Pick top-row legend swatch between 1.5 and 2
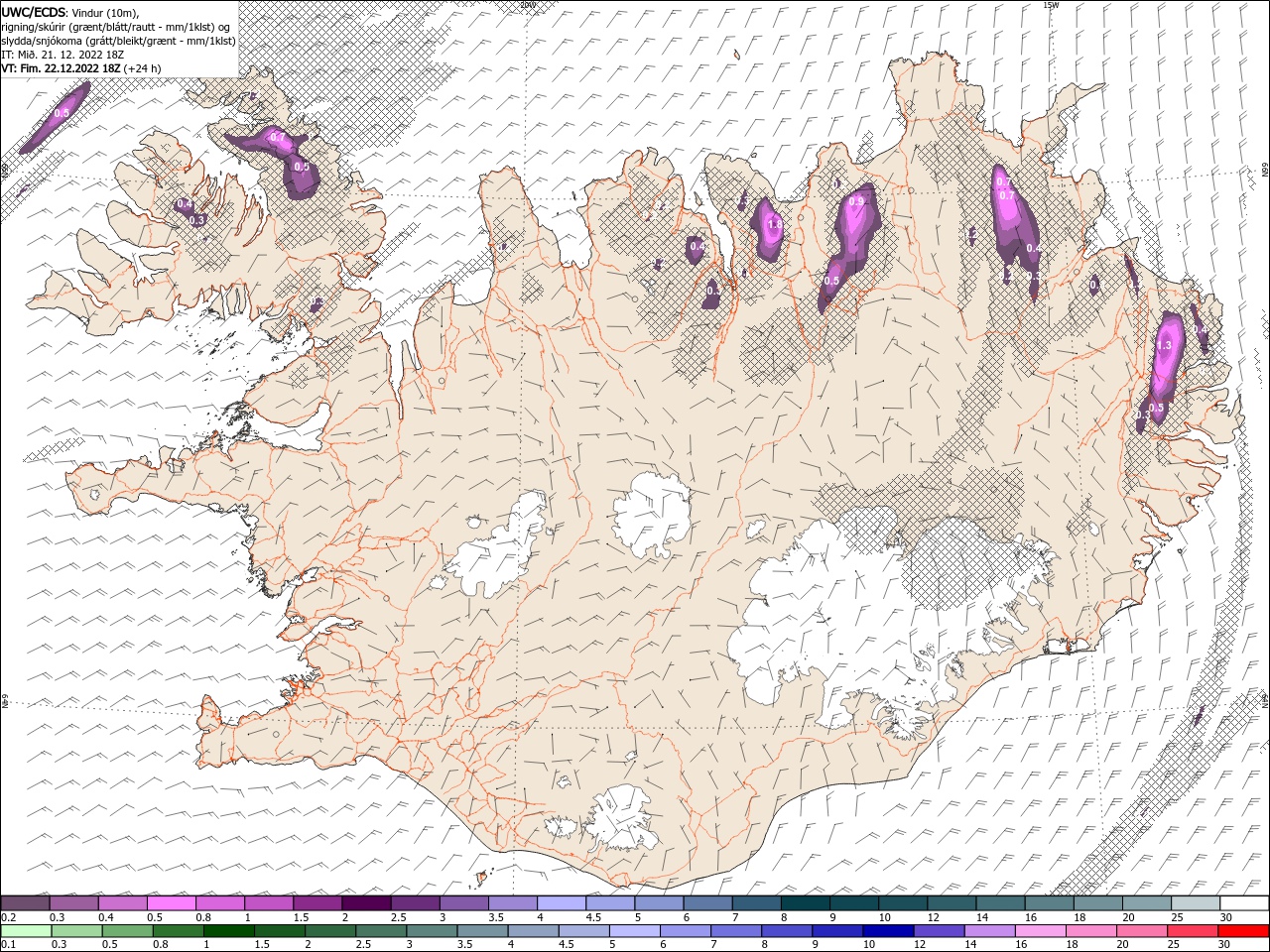This screenshot has width=1270, height=952. (317, 903)
